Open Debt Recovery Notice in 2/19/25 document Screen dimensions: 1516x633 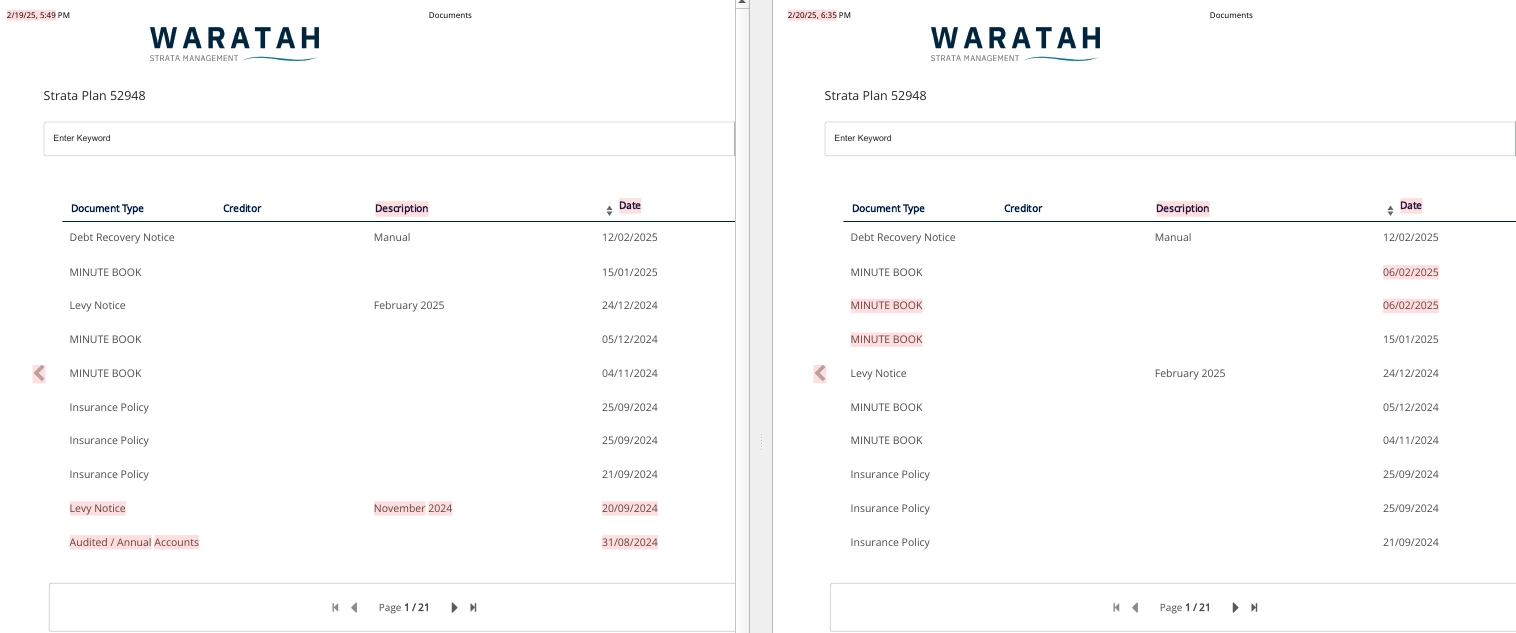coord(122,237)
